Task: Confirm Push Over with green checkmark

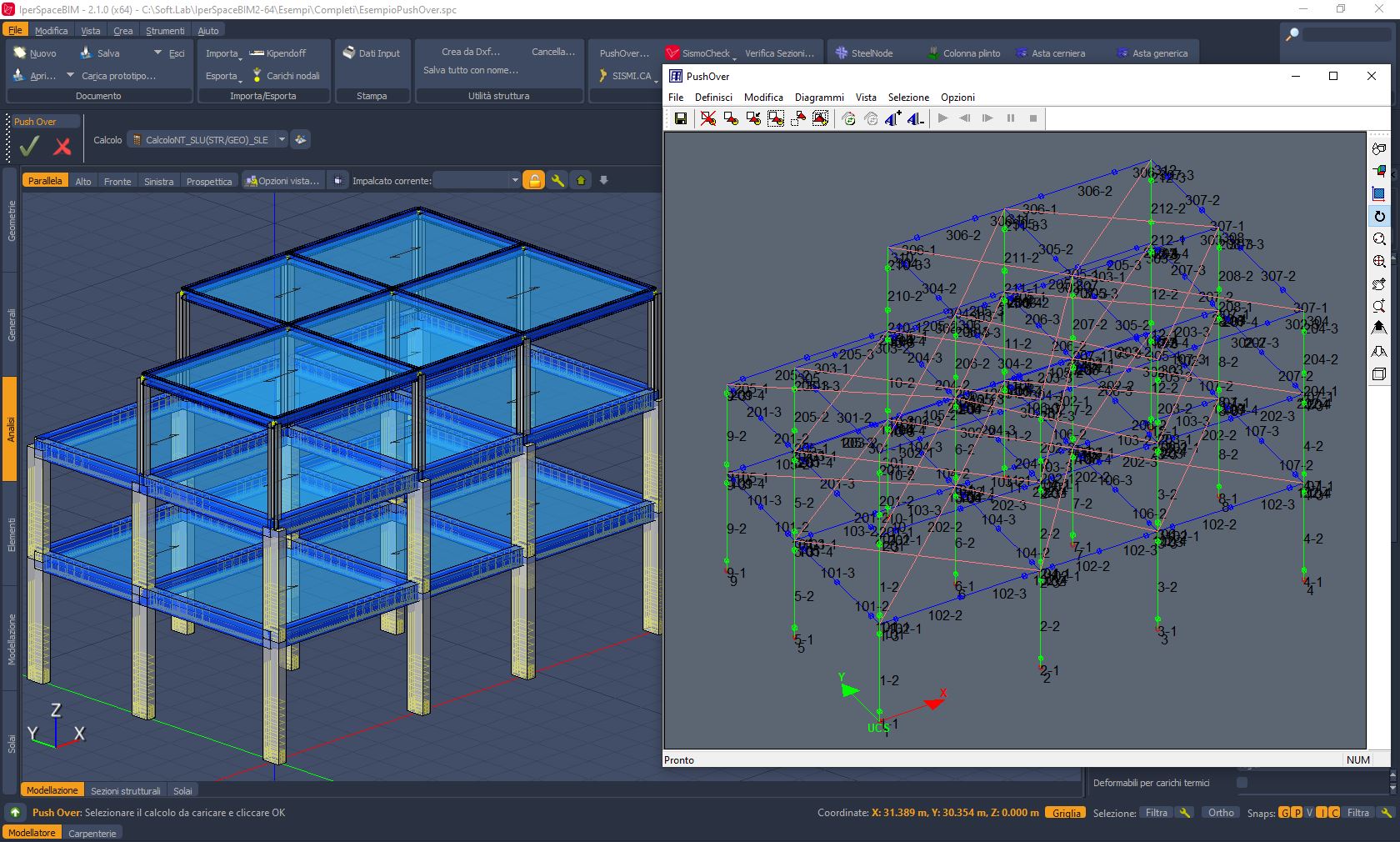Action: click(29, 147)
